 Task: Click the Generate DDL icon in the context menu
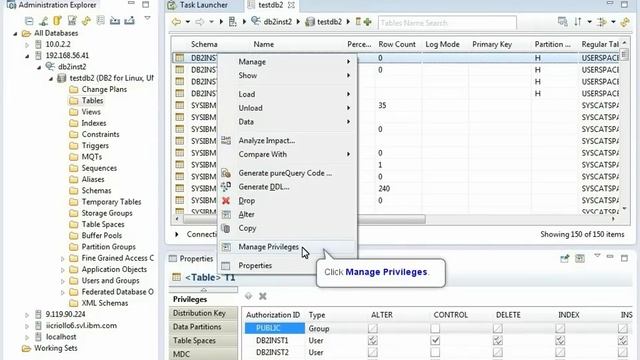pyautogui.click(x=226, y=187)
